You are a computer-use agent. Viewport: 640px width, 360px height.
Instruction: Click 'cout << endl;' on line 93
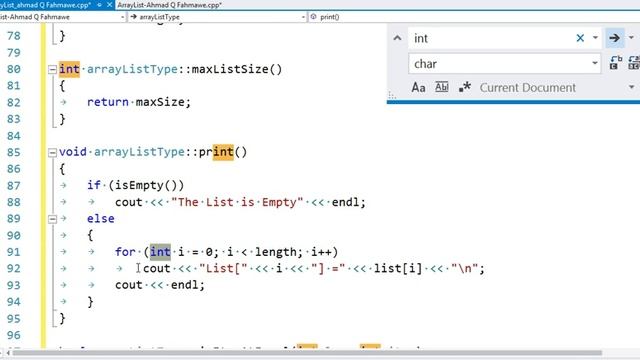click(x=160, y=285)
